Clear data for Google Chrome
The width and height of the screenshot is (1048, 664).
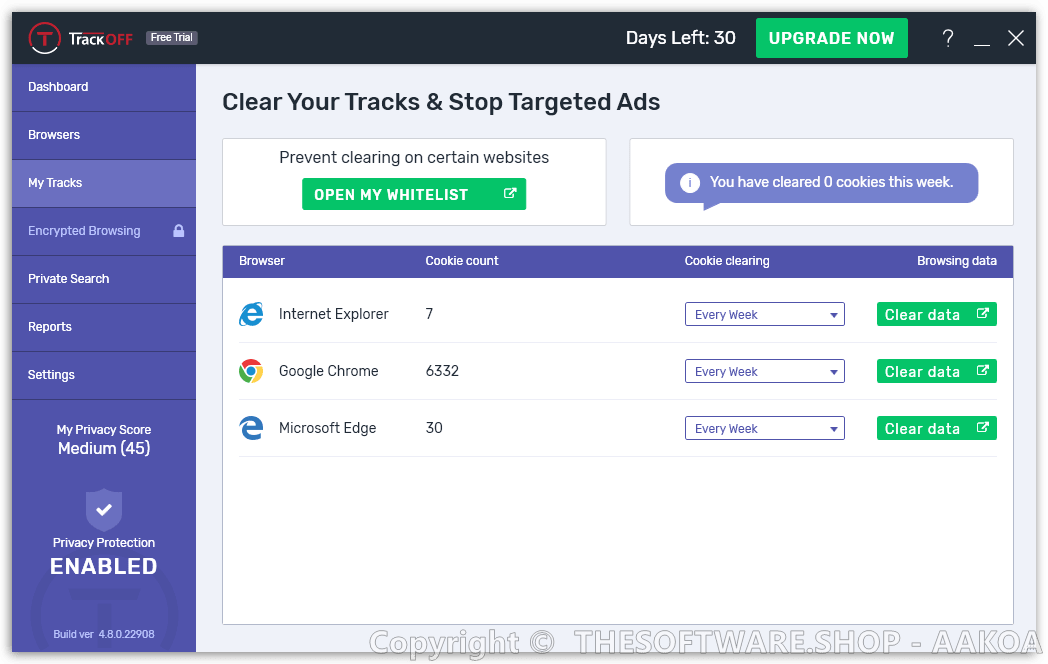tap(936, 371)
